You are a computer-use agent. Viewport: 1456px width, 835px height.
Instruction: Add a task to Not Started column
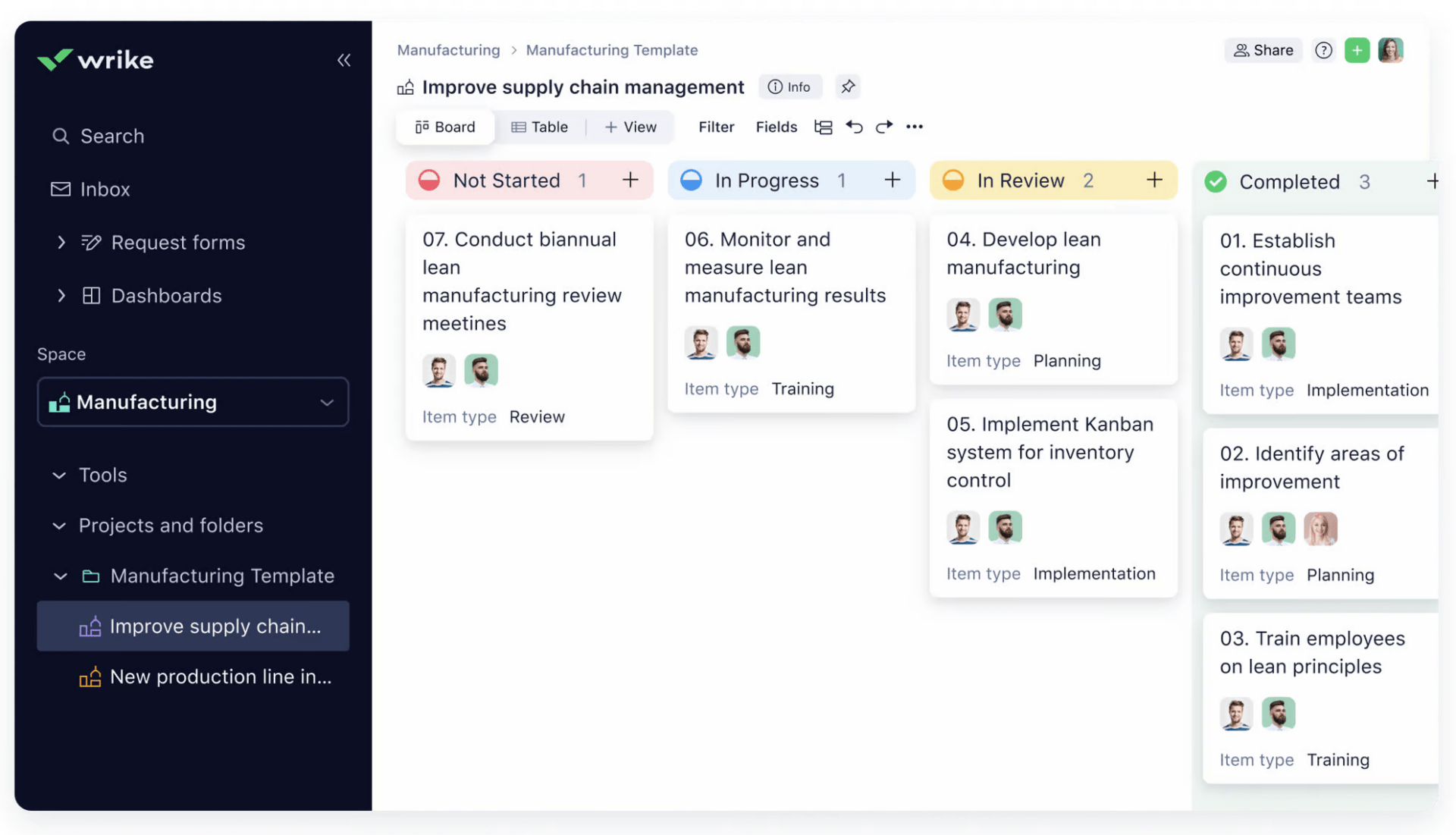[x=630, y=180]
